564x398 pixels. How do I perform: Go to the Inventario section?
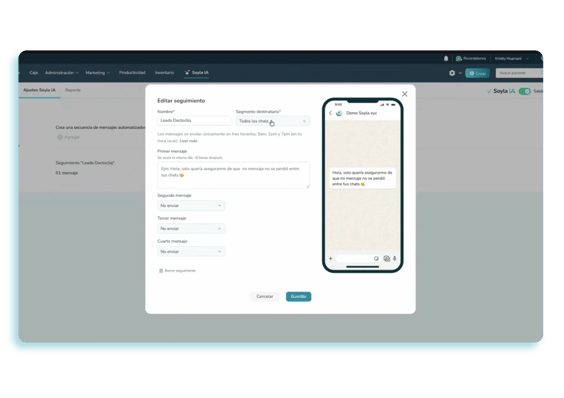pyautogui.click(x=164, y=73)
